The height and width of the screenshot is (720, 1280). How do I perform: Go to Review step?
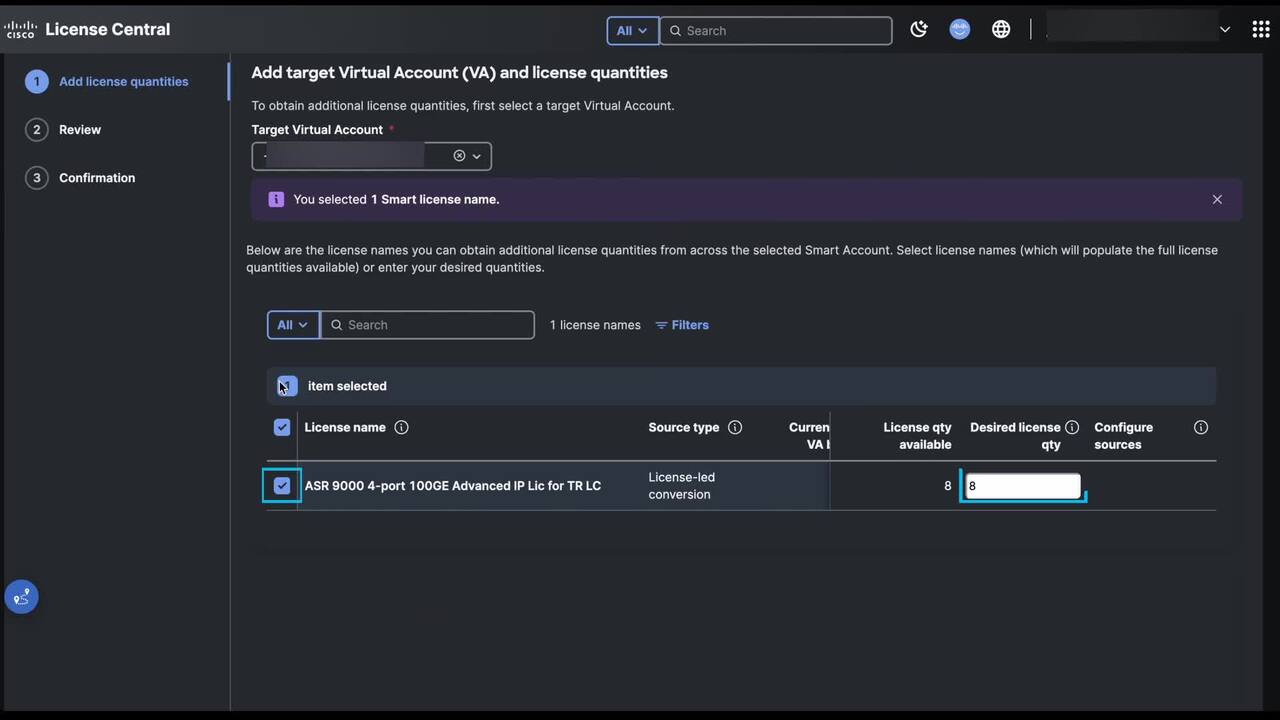point(64,129)
